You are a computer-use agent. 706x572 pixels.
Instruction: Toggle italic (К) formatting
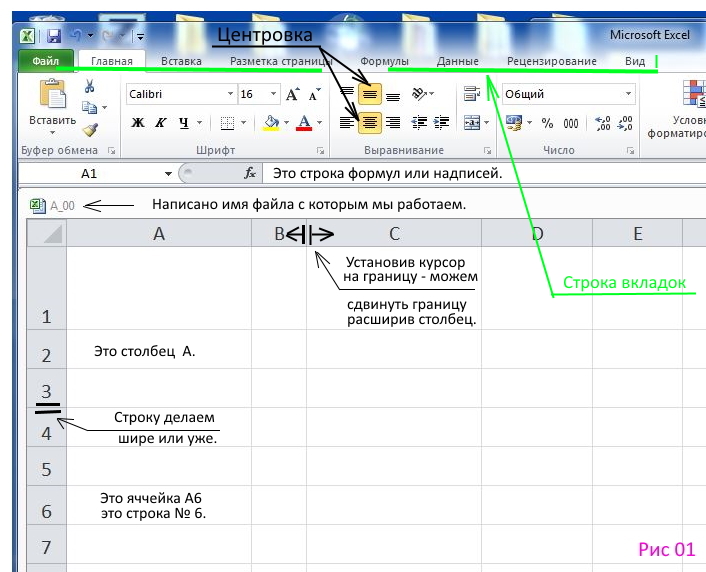click(161, 123)
